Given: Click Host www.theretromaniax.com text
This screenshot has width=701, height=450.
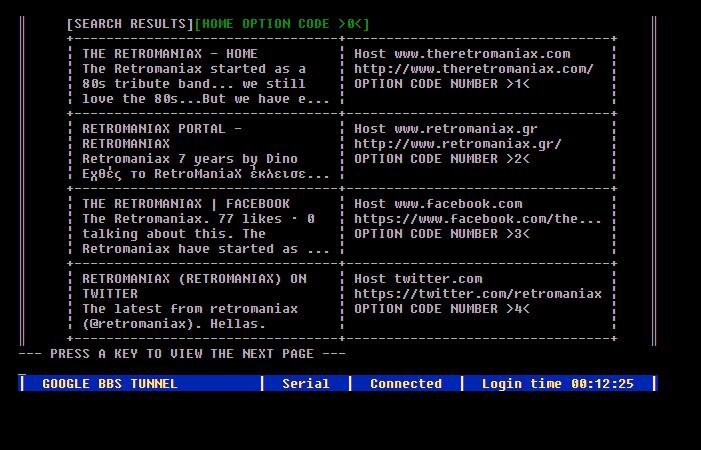Looking at the screenshot, I should [462, 54].
